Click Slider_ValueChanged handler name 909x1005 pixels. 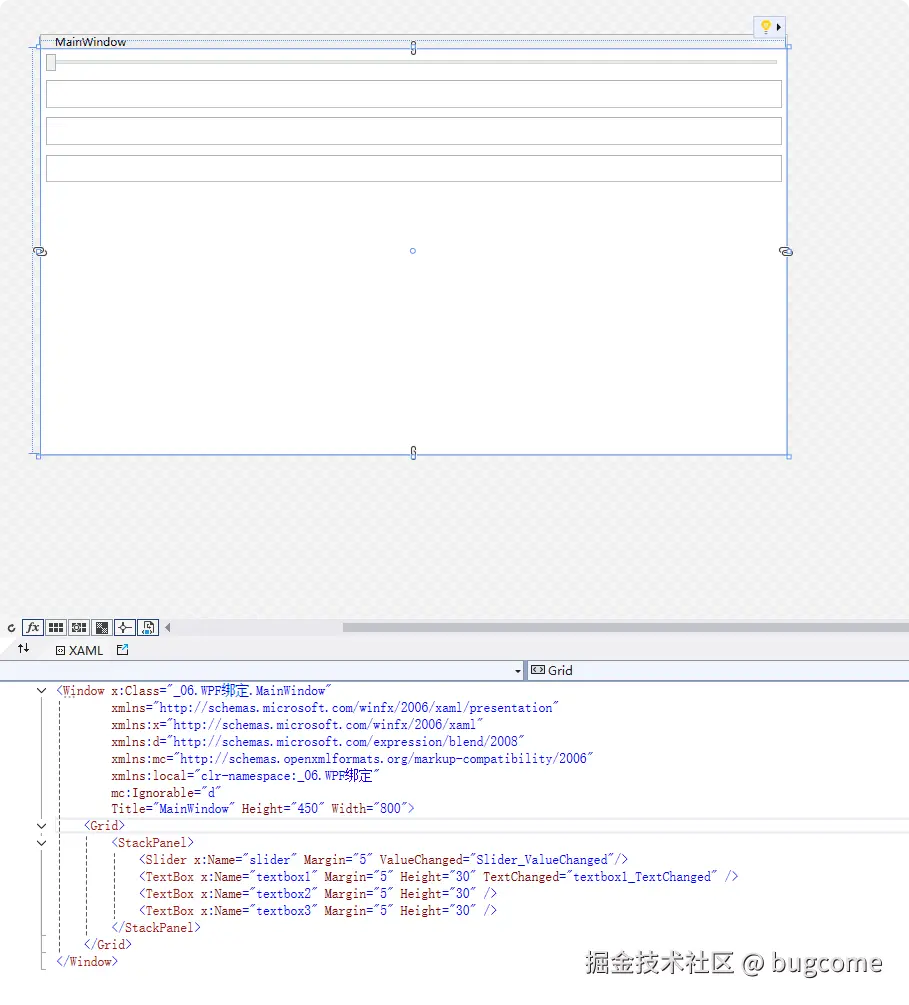pyautogui.click(x=542, y=860)
